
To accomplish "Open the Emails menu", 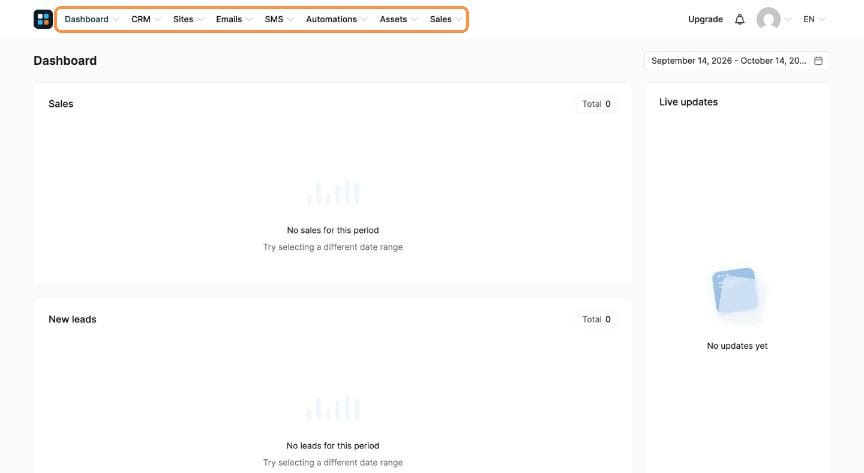I will click(x=234, y=19).
